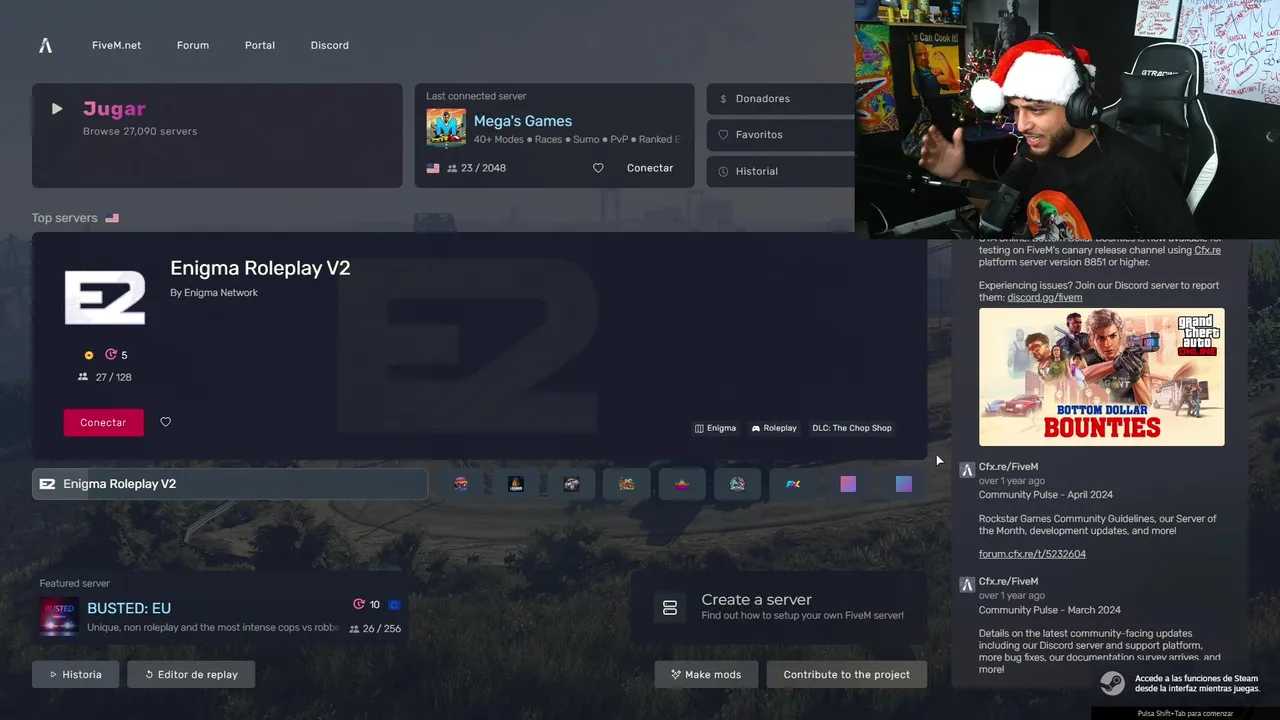1280x720 pixels.
Task: Click the pink upvote burst icon showing 5
Action: pyautogui.click(x=111, y=355)
